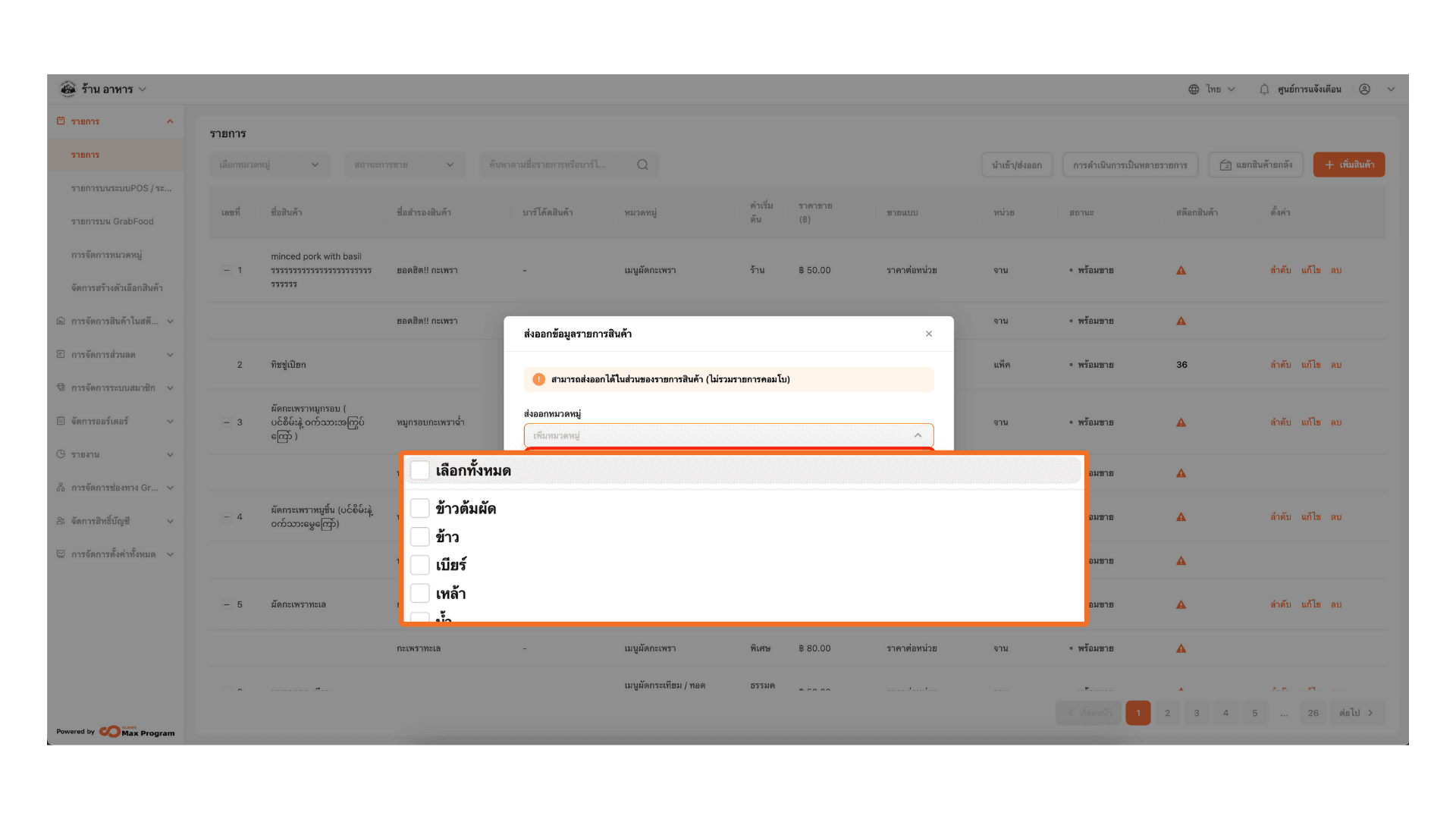Image resolution: width=1456 pixels, height=819 pixels.
Task: Close the export product dialog
Action: 928,334
